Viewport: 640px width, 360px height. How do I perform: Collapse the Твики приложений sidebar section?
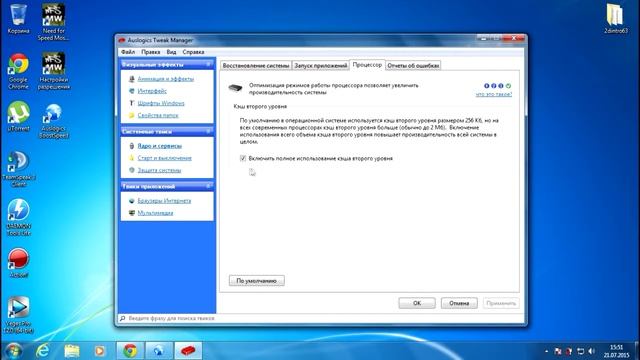pos(209,186)
